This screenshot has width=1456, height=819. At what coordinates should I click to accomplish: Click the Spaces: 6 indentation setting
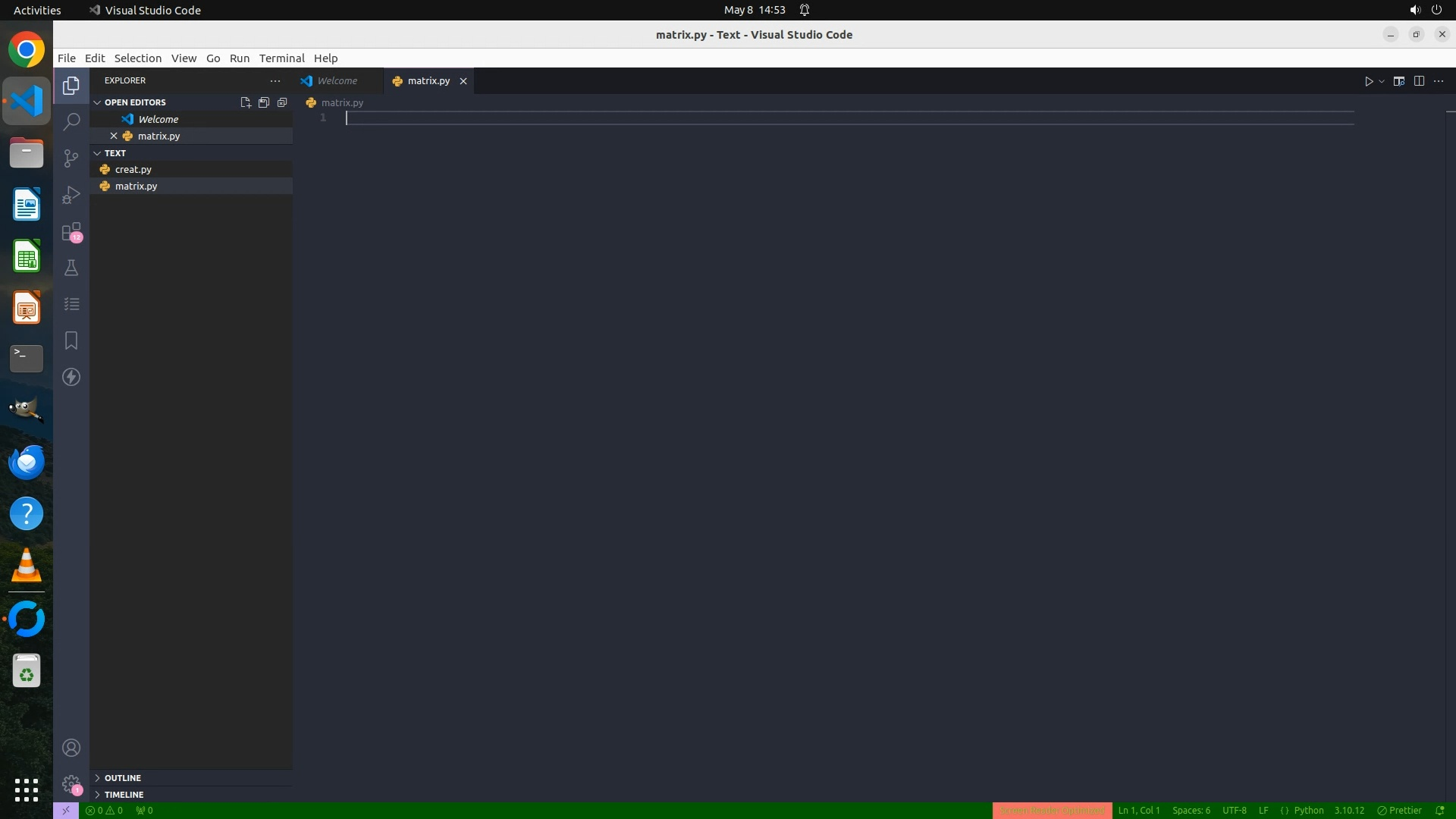pos(1191,810)
